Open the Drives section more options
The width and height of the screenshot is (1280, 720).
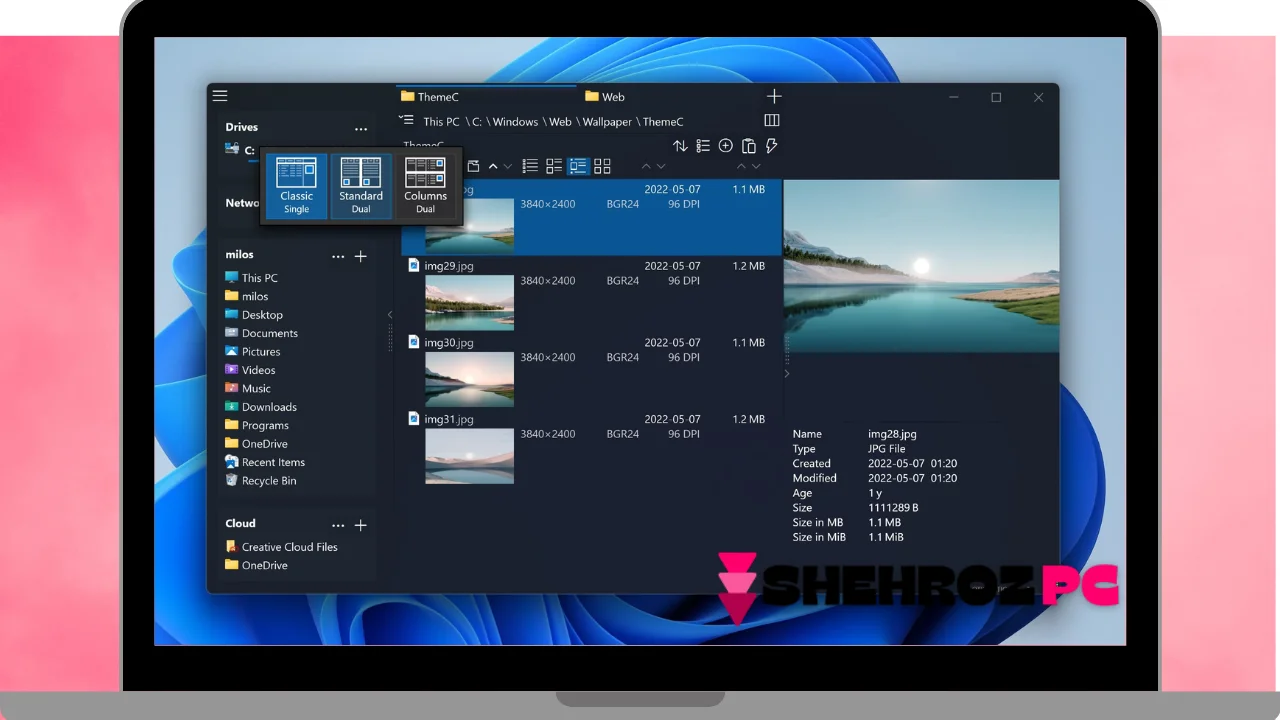[361, 129]
